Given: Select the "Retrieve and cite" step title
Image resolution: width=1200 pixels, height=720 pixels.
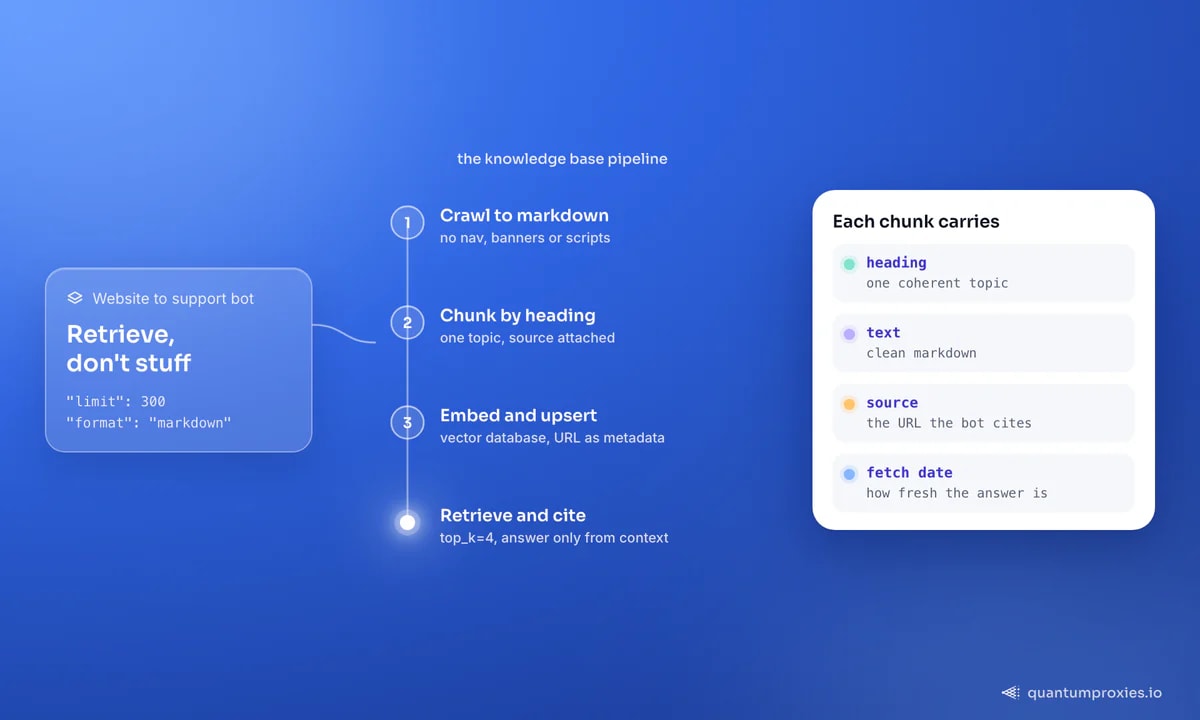Looking at the screenshot, I should click(x=513, y=515).
